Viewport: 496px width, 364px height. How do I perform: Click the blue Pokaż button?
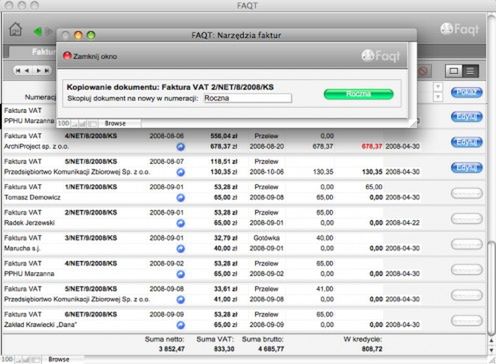click(x=466, y=92)
